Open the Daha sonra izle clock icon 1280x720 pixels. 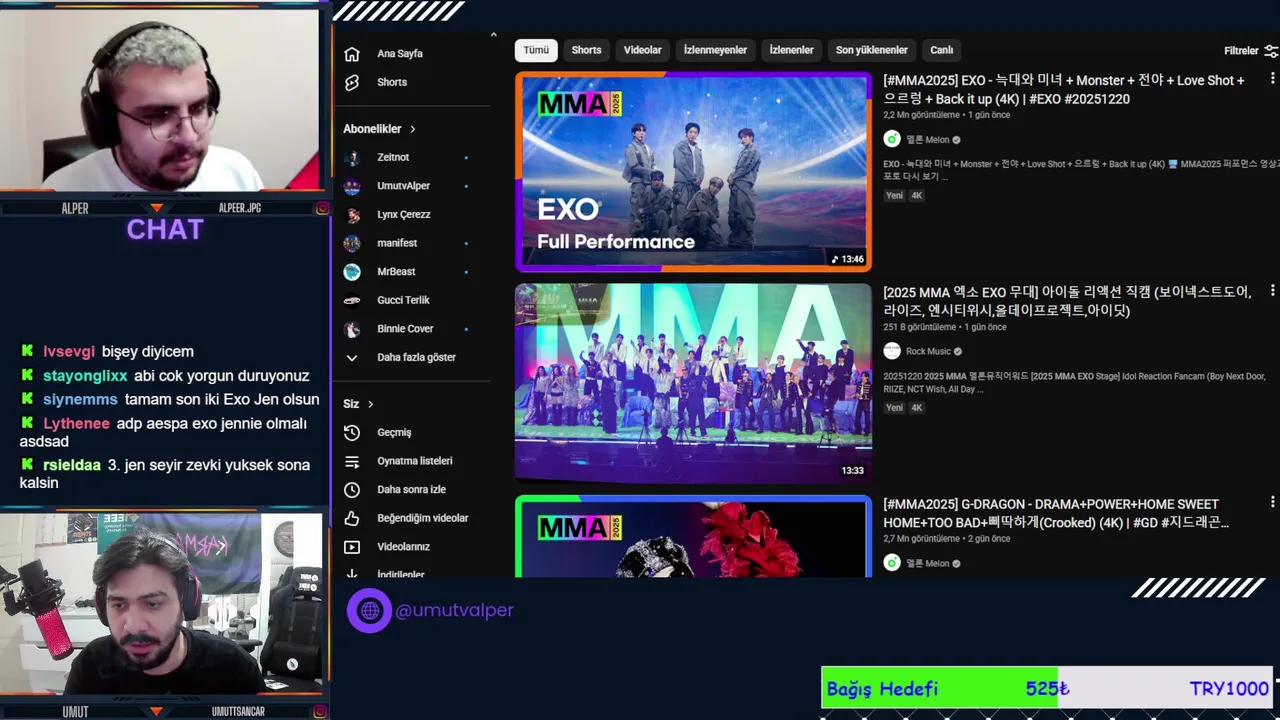click(352, 490)
